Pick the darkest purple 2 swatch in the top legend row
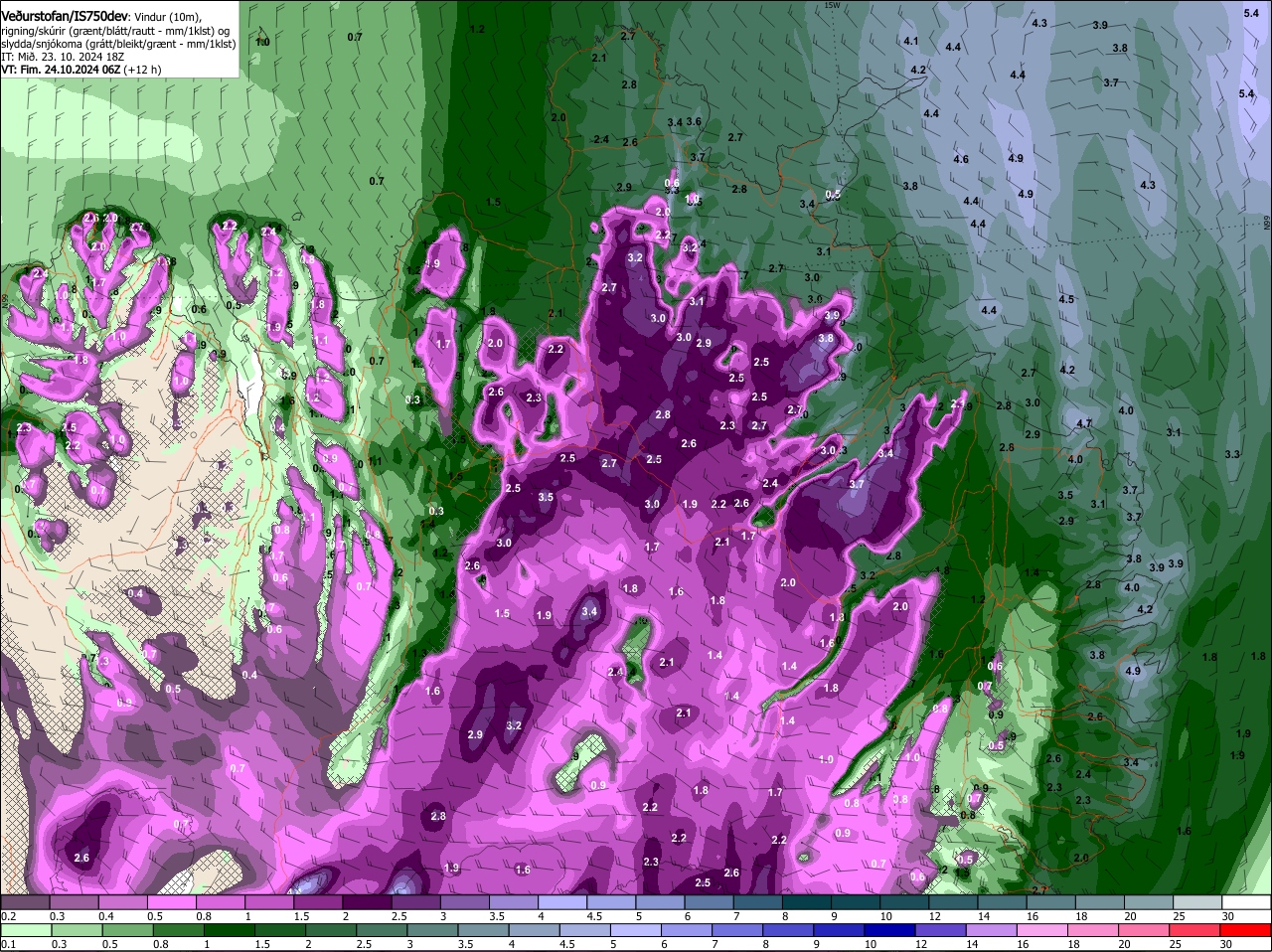Screen dimensions: 1272x952 click(367, 902)
